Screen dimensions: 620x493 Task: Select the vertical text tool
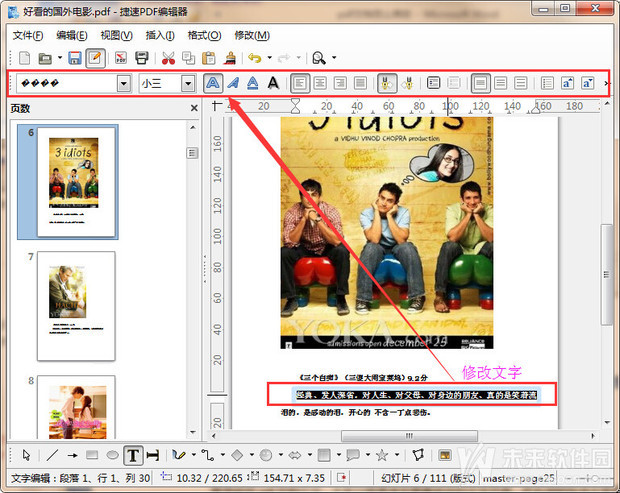(153, 455)
